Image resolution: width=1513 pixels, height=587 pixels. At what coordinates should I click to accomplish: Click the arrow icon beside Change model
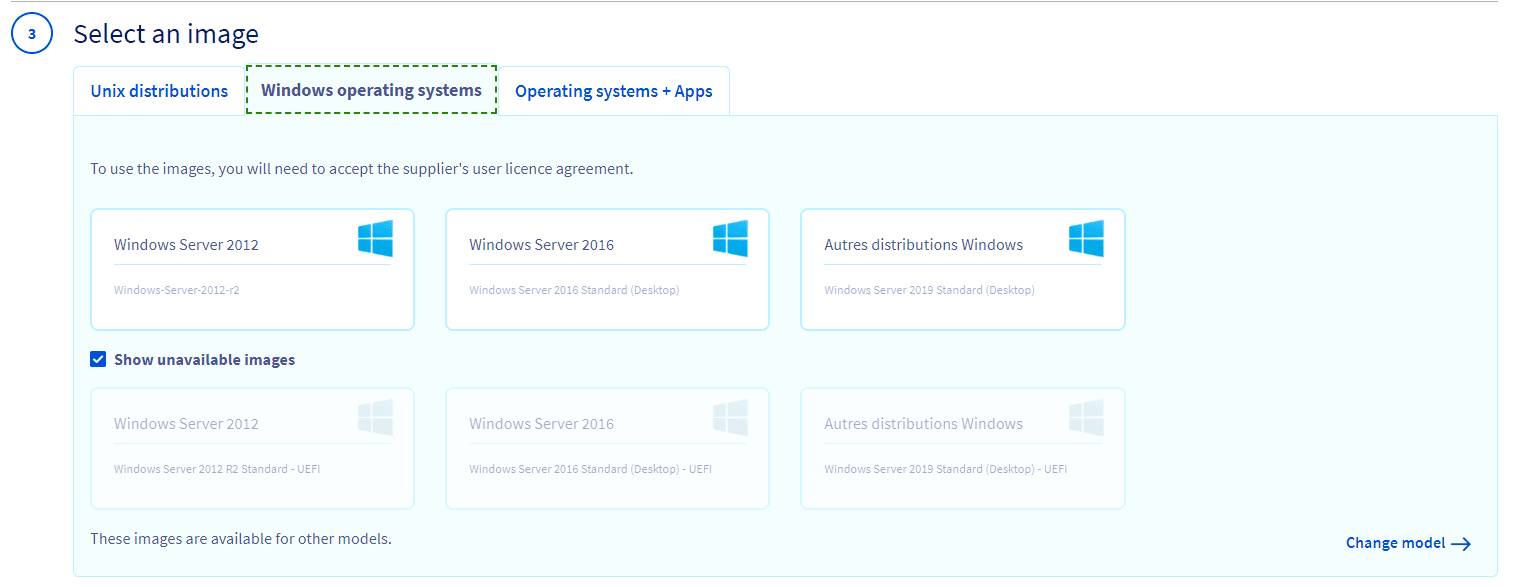pyautogui.click(x=1461, y=544)
